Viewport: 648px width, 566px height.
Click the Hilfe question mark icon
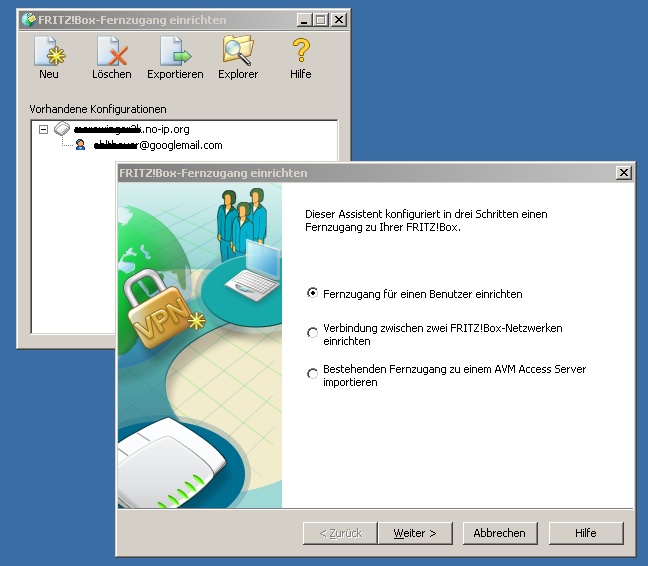click(301, 50)
